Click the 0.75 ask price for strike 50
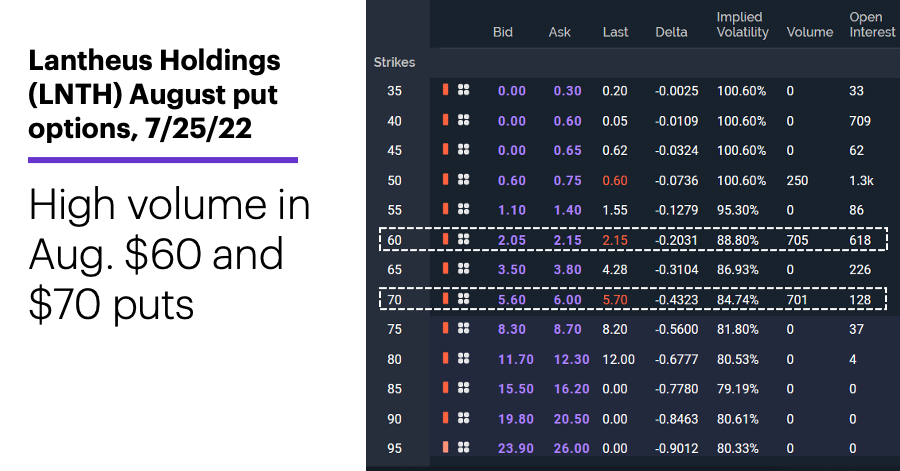Image resolution: width=900 pixels, height=471 pixels. tap(567, 180)
